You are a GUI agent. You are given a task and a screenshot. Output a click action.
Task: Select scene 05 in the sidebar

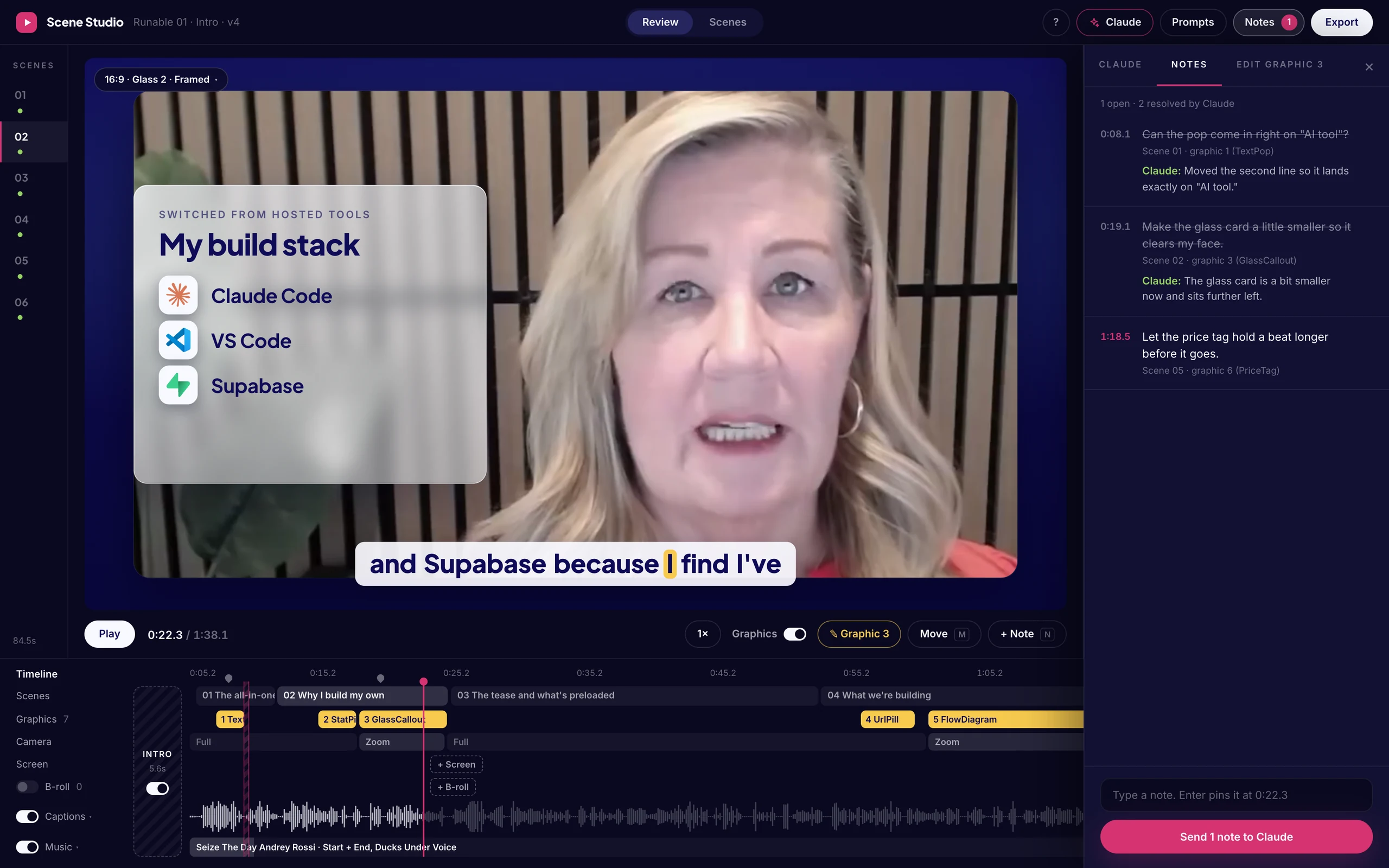(x=33, y=266)
